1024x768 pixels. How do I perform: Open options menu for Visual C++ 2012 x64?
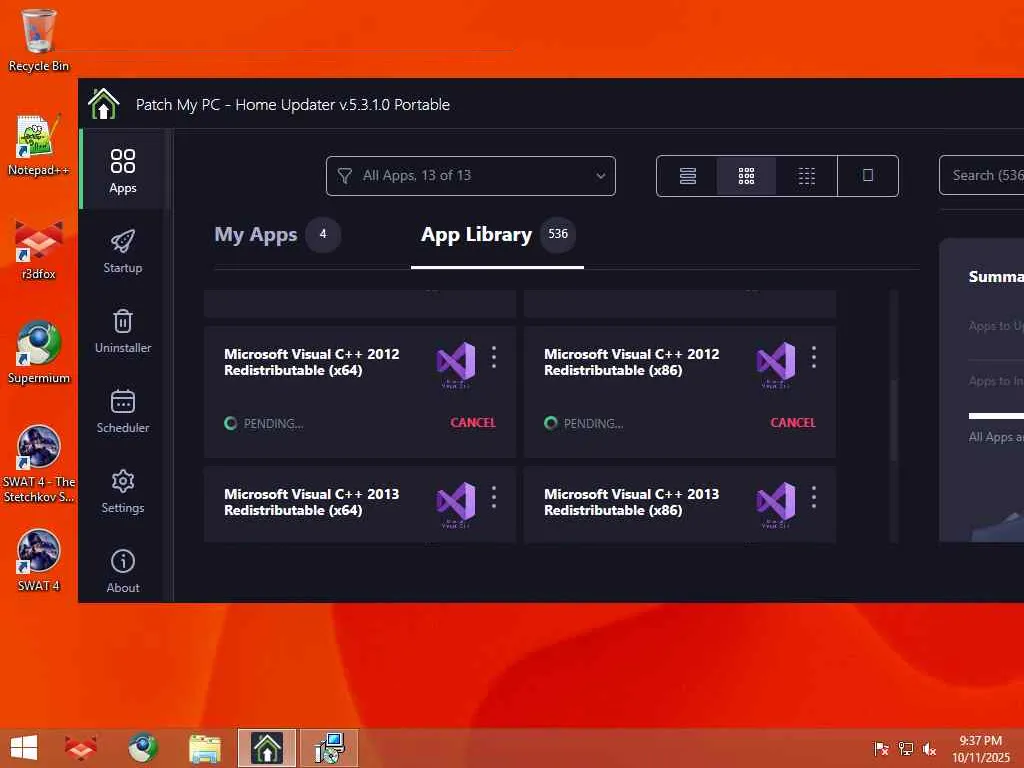tap(494, 357)
